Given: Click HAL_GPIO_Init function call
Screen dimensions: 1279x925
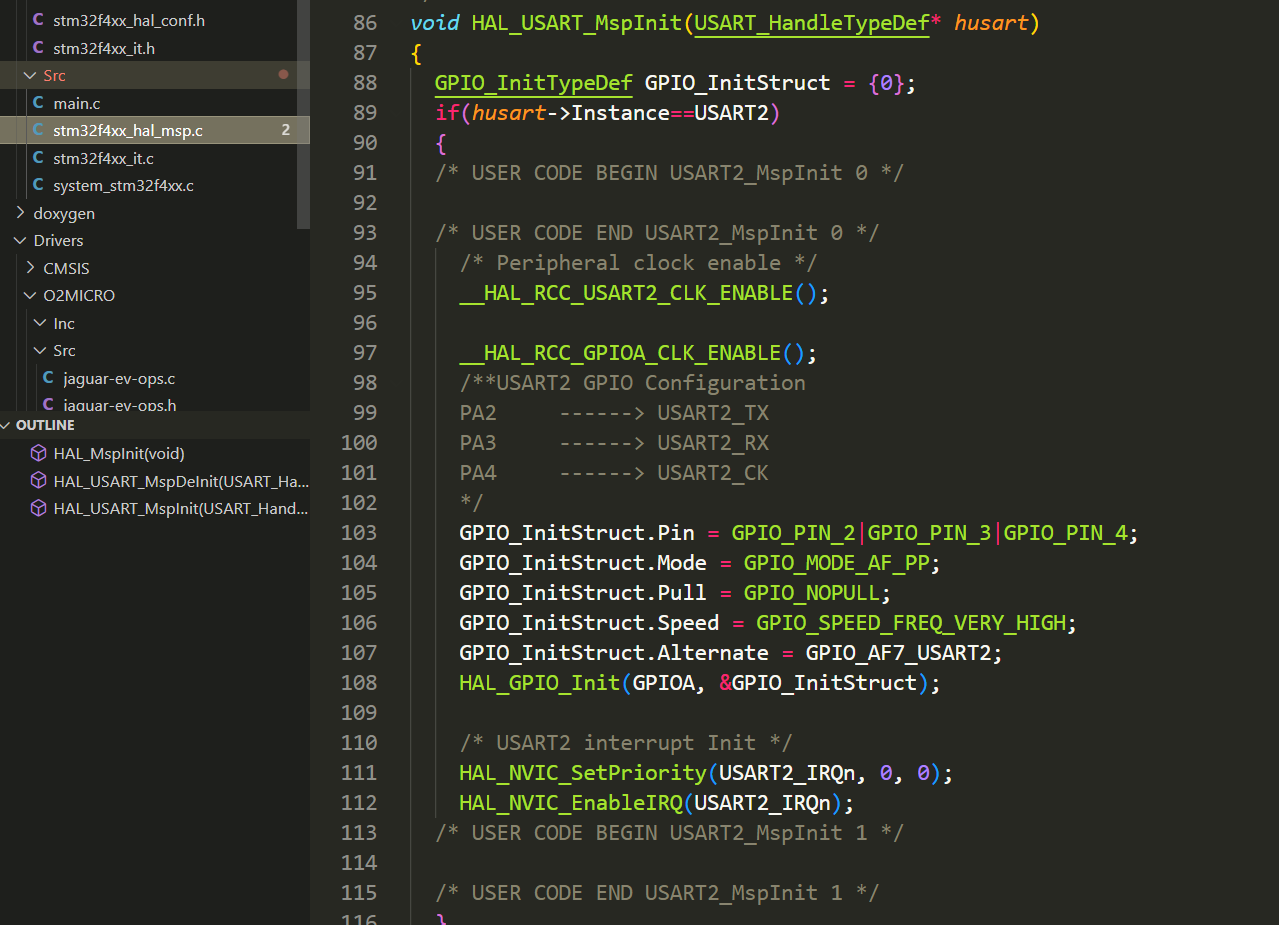Looking at the screenshot, I should click(539, 683).
